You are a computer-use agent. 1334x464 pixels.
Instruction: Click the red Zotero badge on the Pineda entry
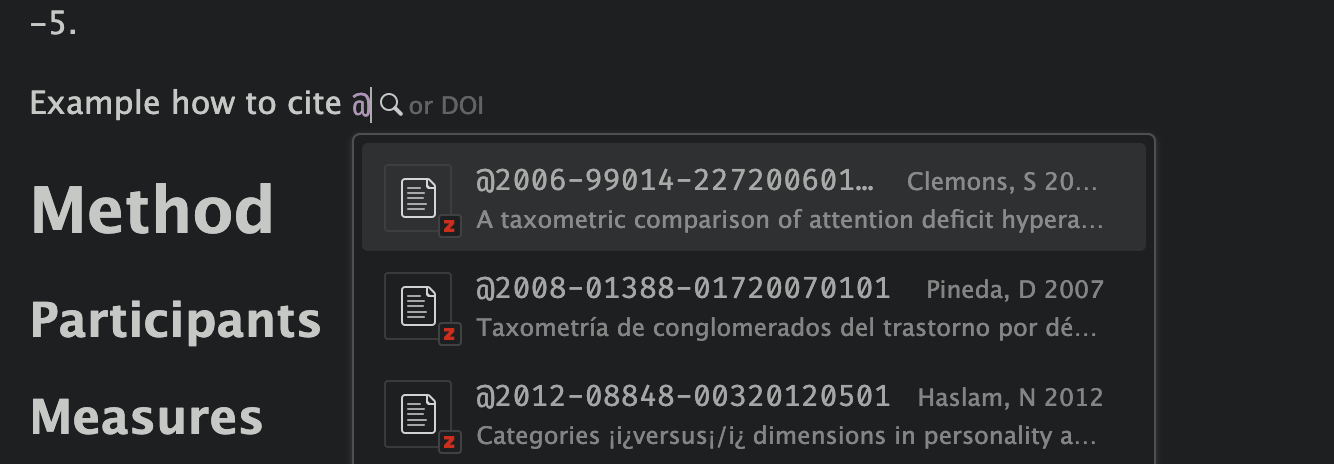point(449,334)
